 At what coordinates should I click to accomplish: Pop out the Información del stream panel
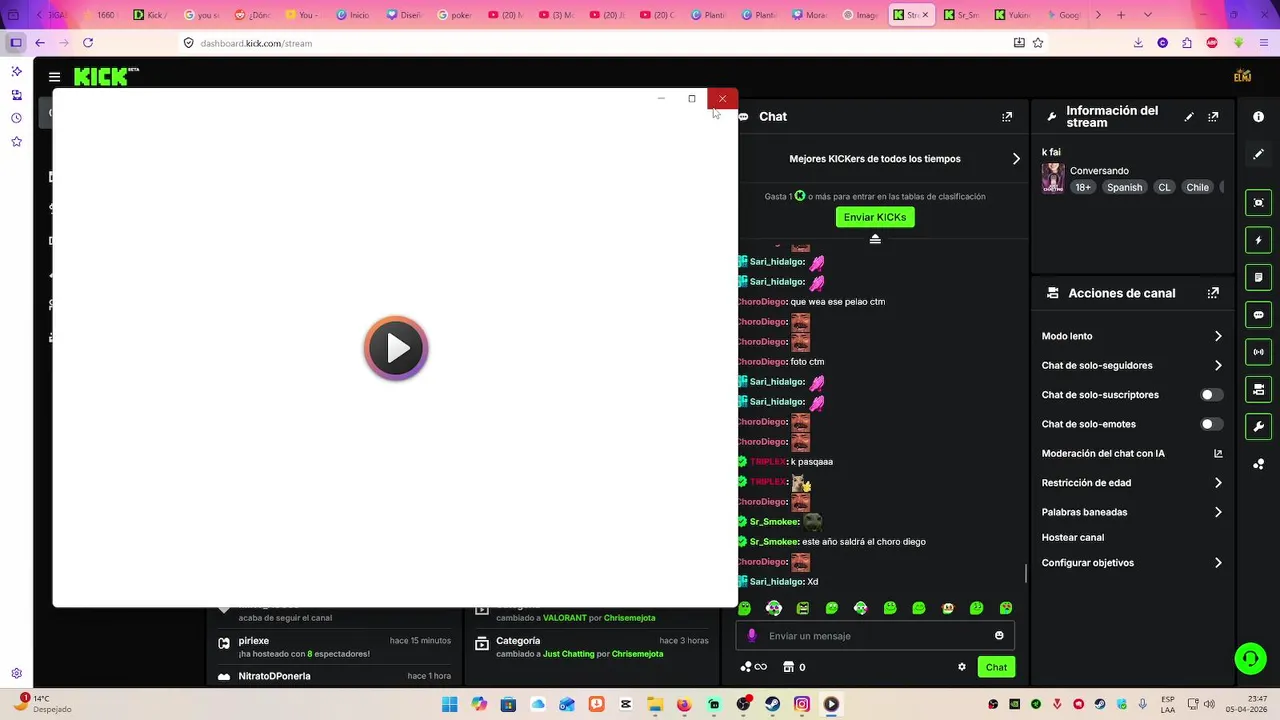[x=1213, y=117]
